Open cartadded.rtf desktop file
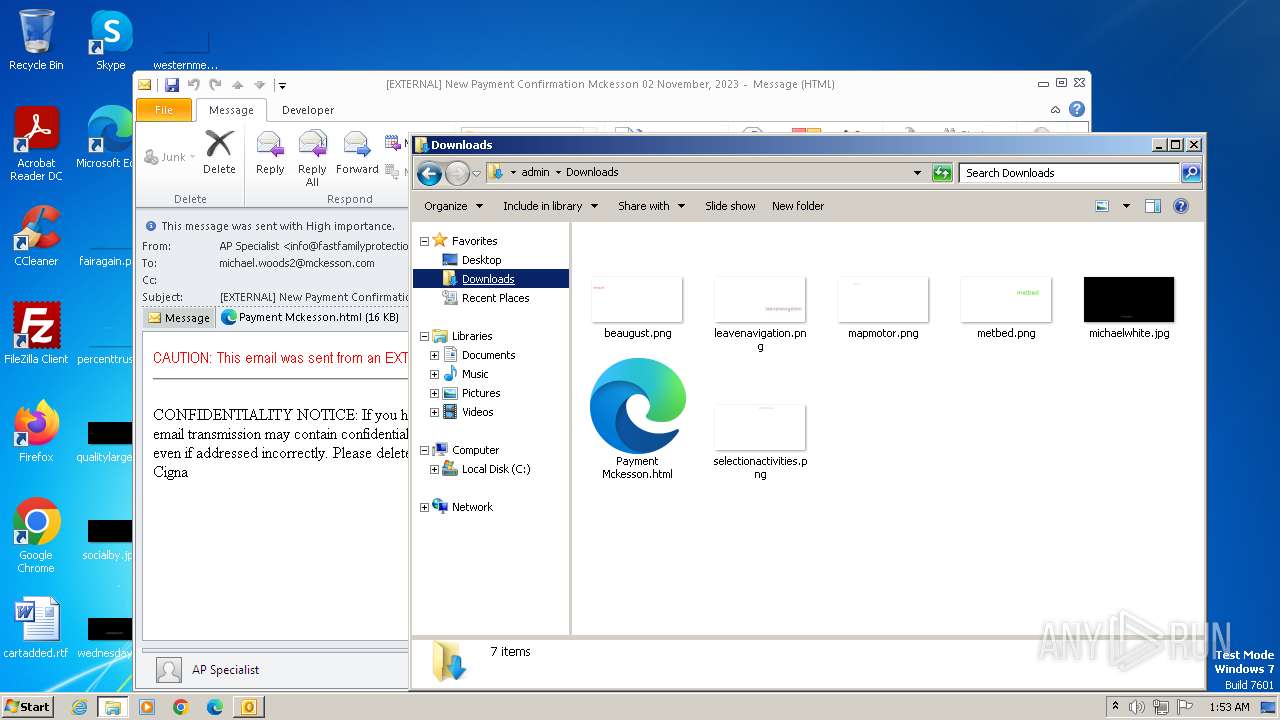 tap(36, 627)
